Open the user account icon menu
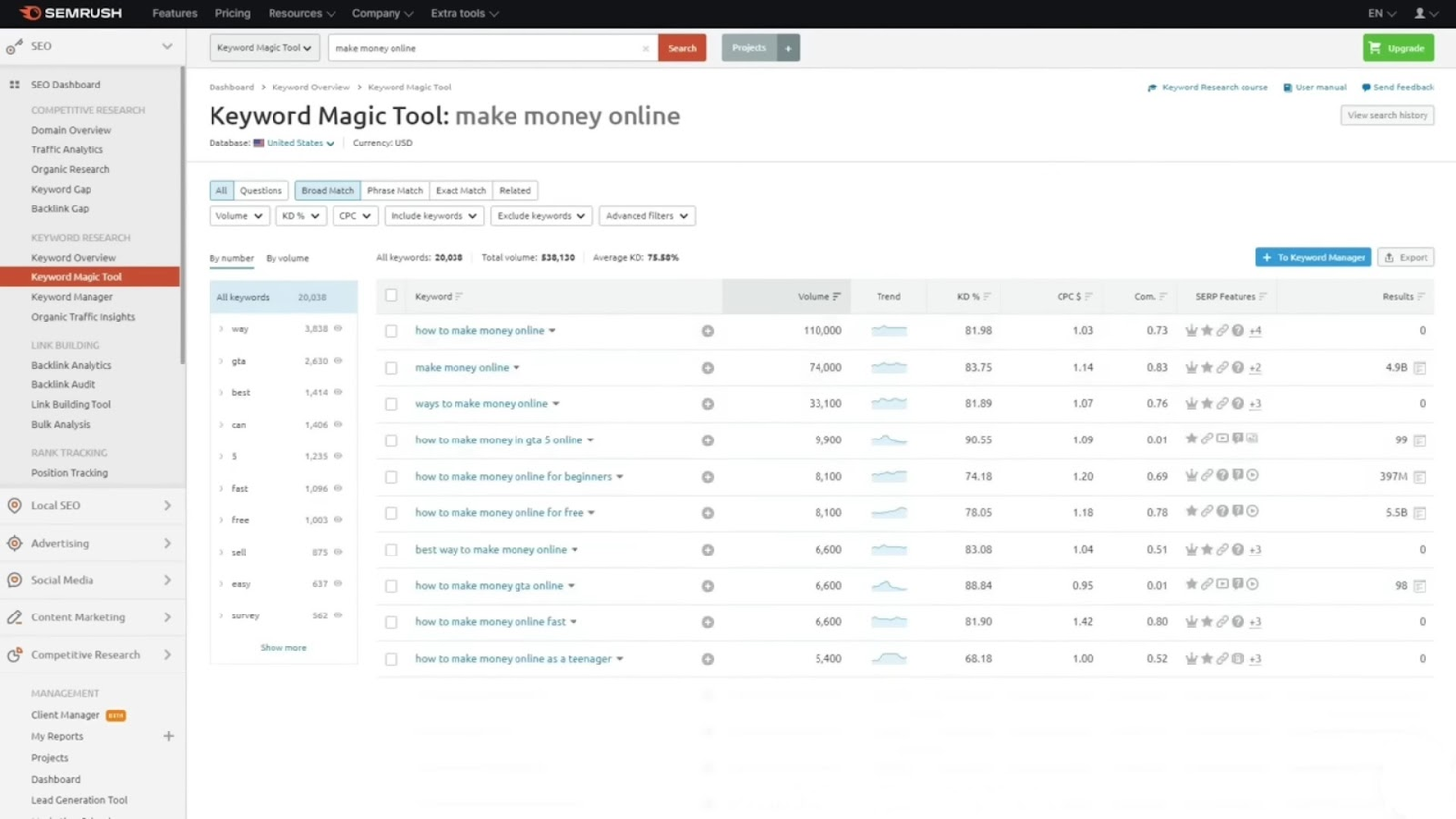The height and width of the screenshot is (819, 1456). [1424, 13]
